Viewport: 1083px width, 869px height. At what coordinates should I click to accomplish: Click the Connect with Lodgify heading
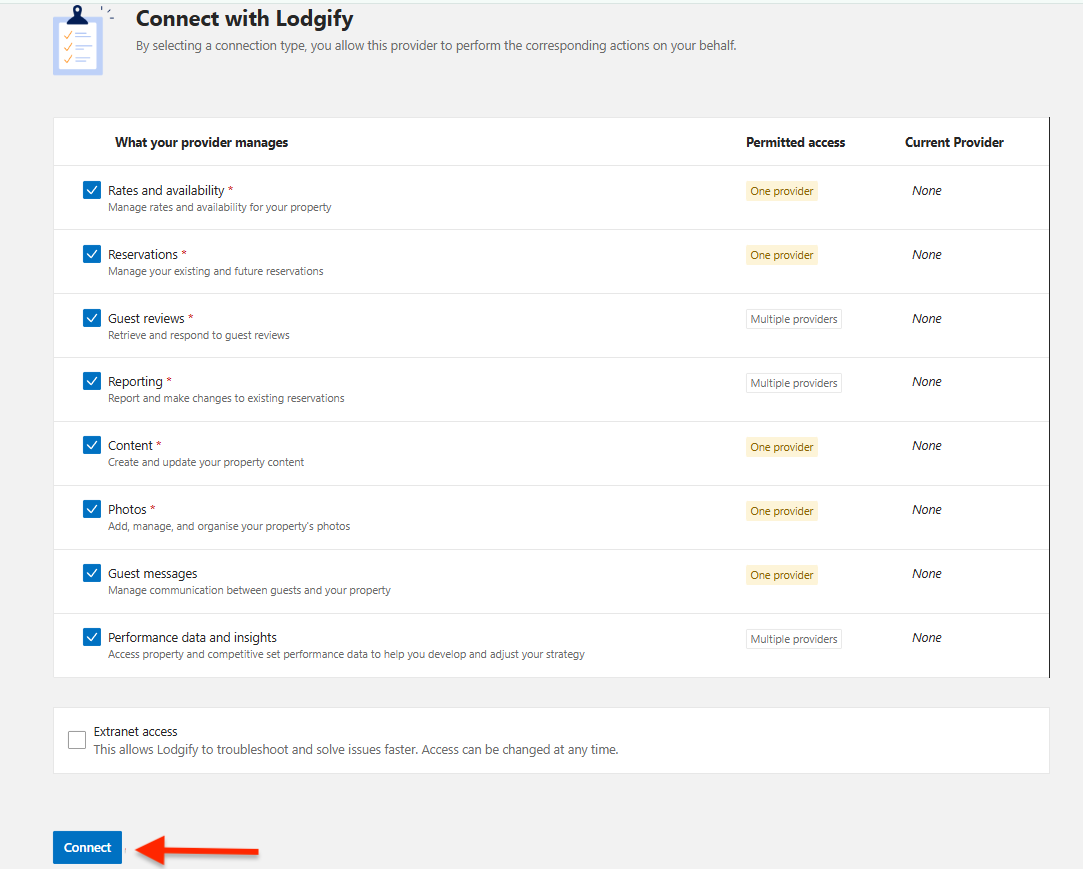[244, 19]
